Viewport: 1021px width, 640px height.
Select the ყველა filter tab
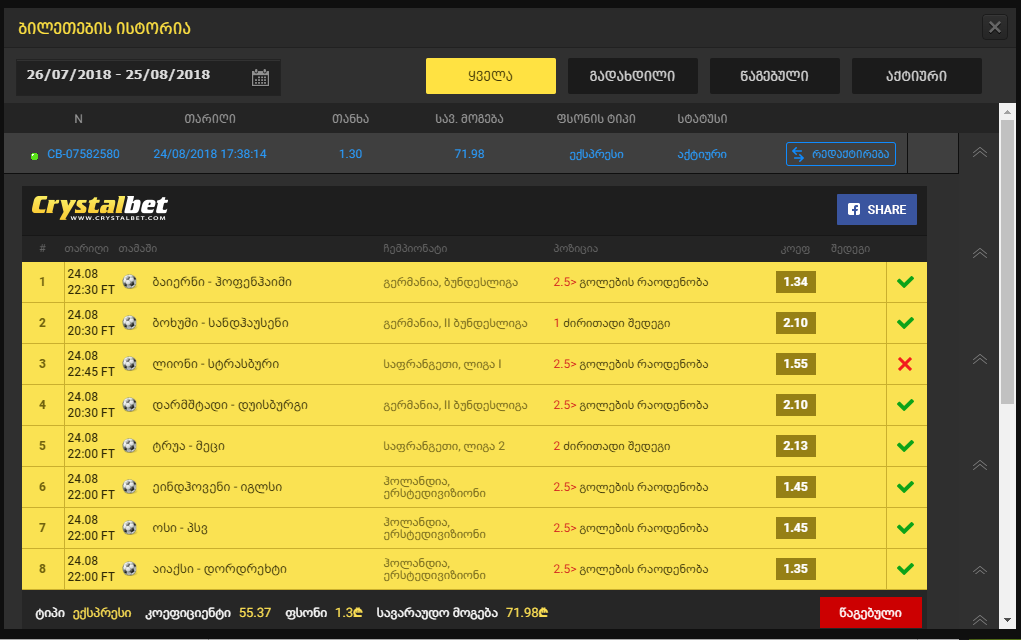coord(491,76)
